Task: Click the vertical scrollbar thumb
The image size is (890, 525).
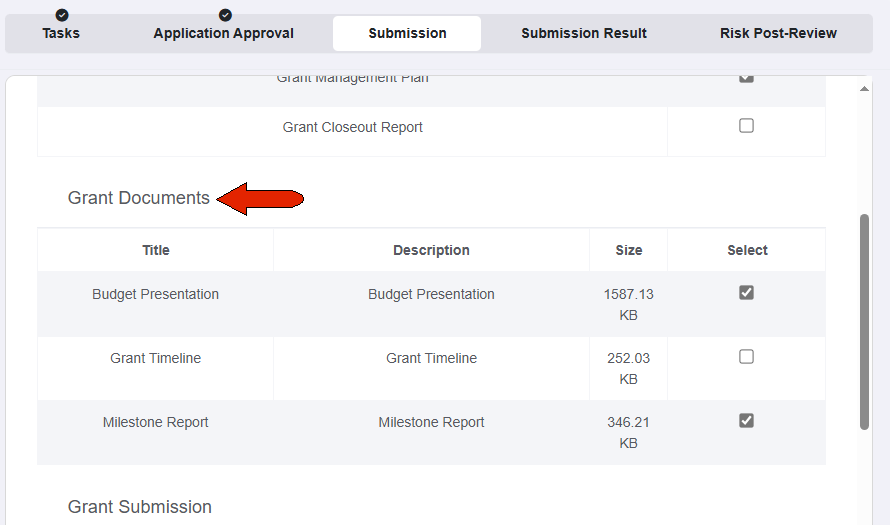Action: pos(864,322)
